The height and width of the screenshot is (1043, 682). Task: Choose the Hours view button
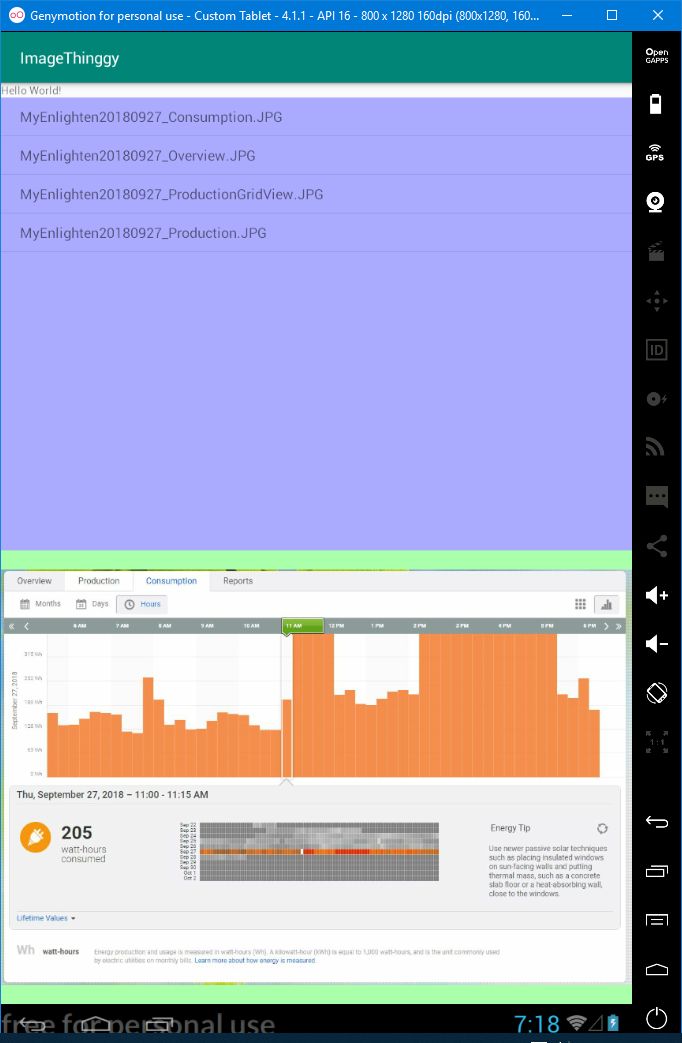142,604
